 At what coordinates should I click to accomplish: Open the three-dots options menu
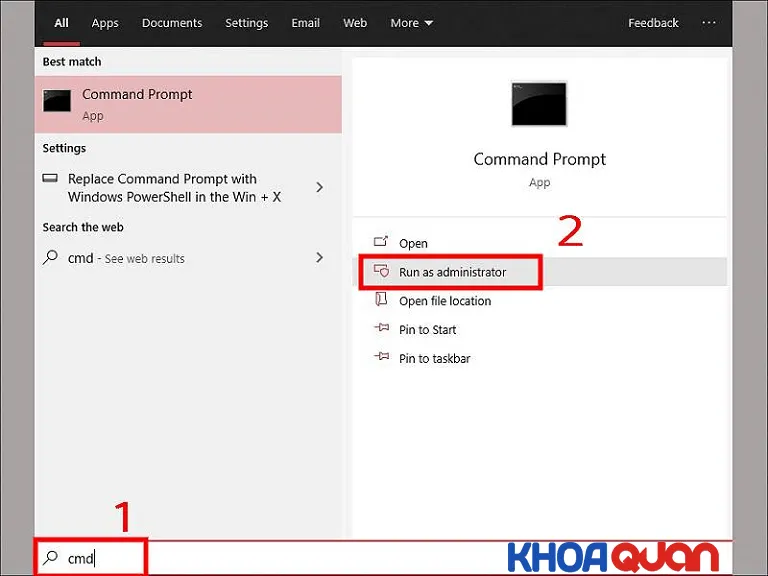pyautogui.click(x=709, y=23)
